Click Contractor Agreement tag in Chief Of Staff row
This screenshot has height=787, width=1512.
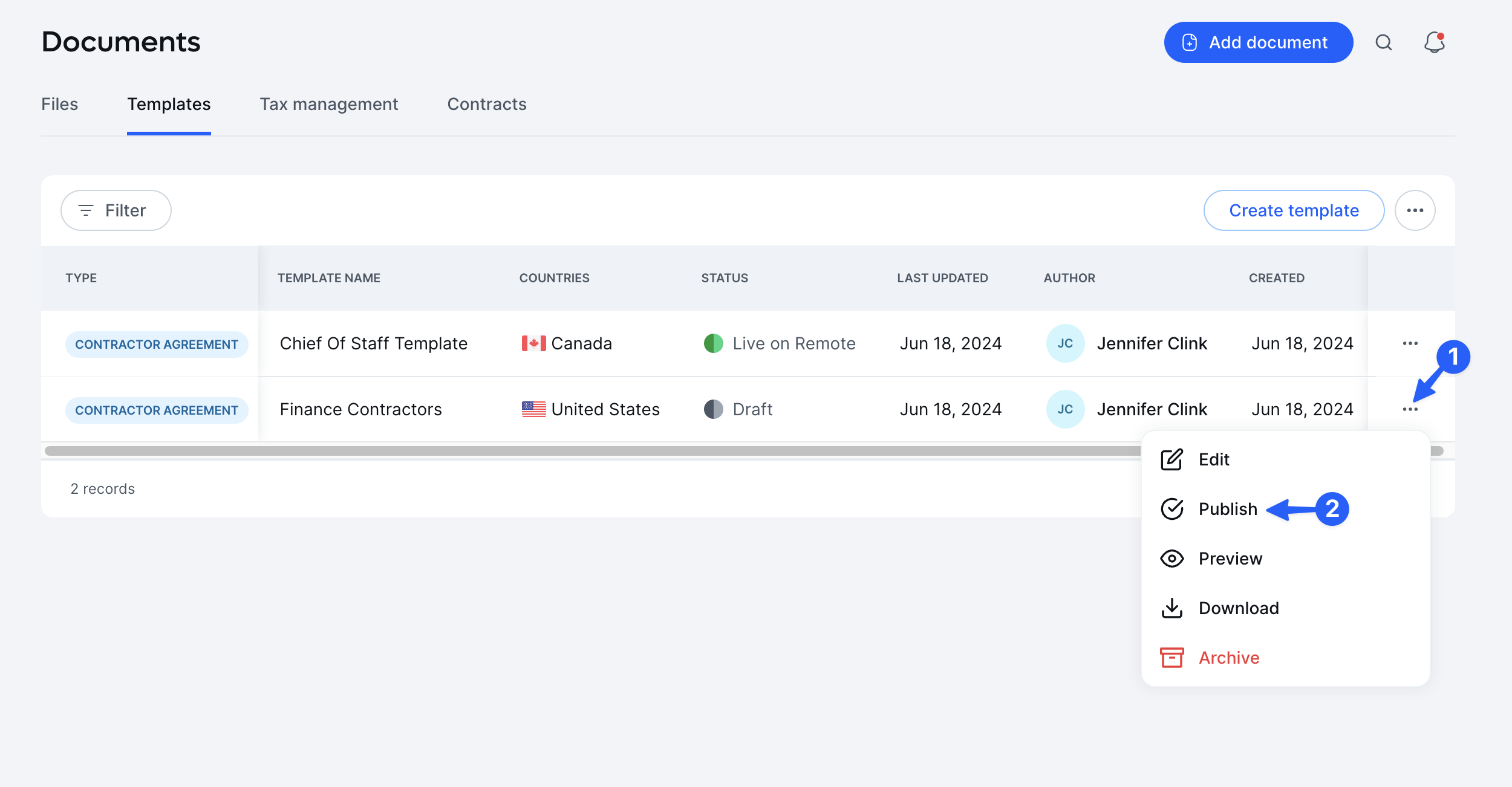point(157,344)
